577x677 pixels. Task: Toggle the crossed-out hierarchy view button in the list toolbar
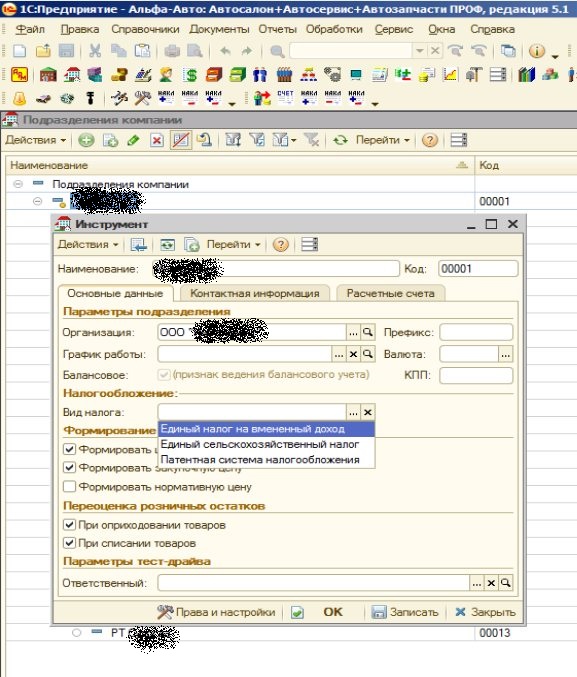coord(181,140)
